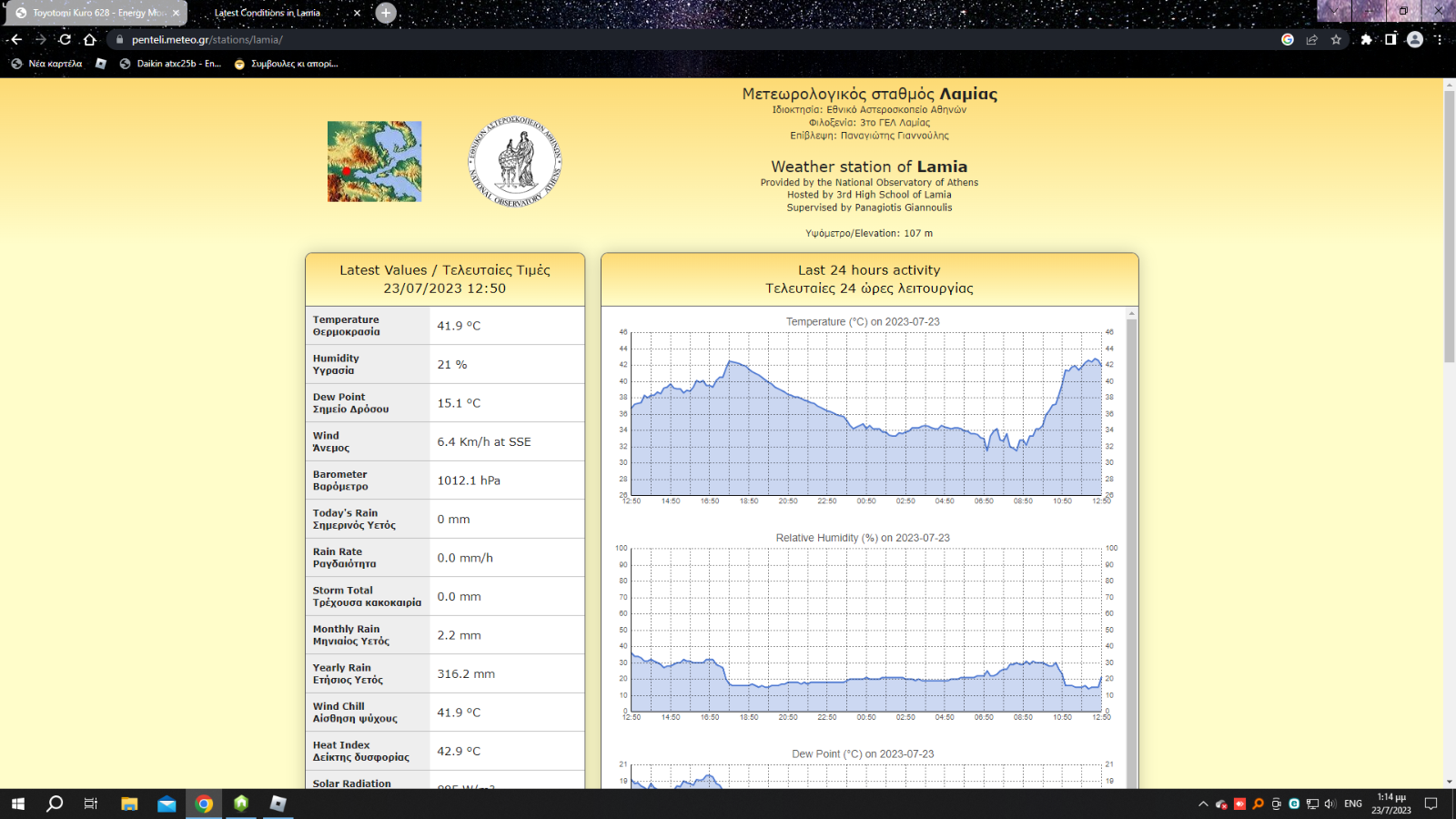Click the Latest Values panel header
Viewport: 1456px width, 819px height.
pyautogui.click(x=445, y=279)
